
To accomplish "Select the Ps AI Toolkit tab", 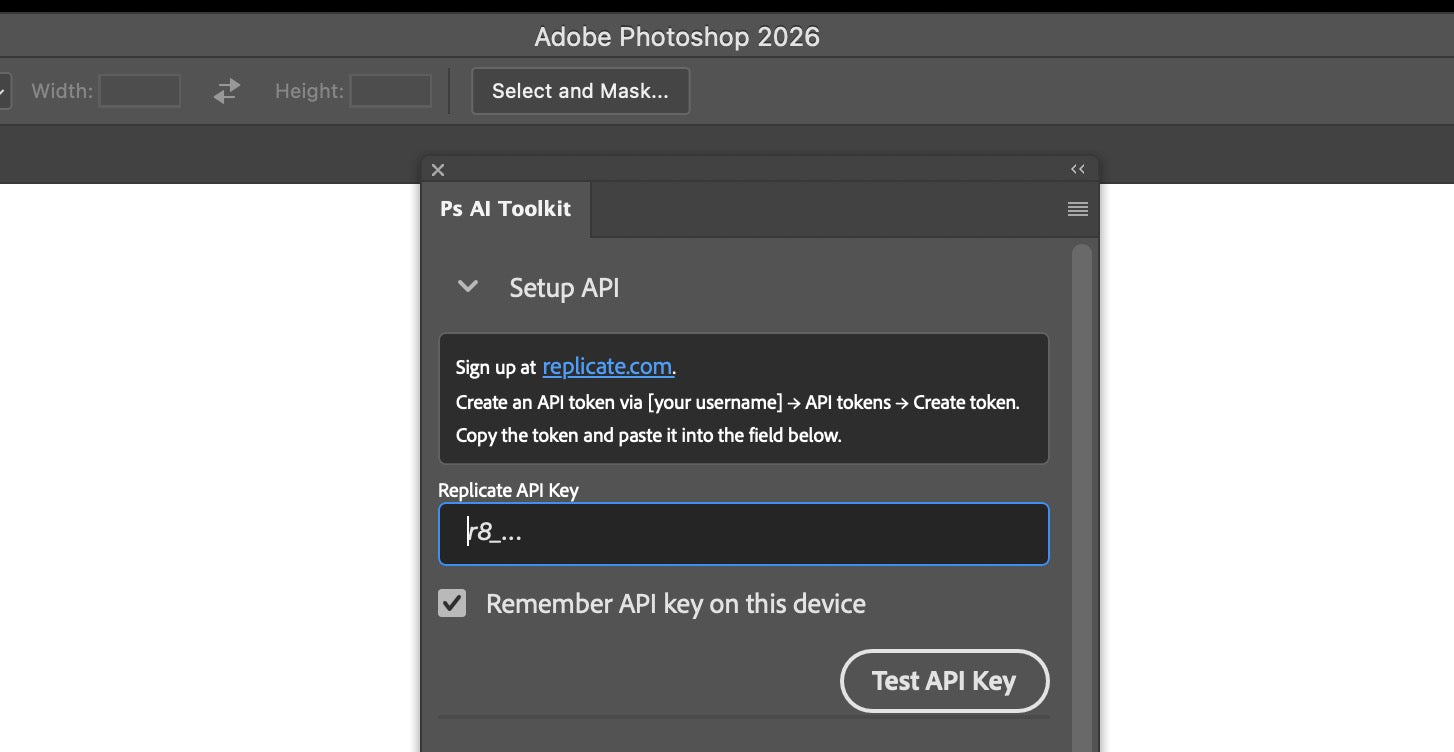I will [x=506, y=209].
